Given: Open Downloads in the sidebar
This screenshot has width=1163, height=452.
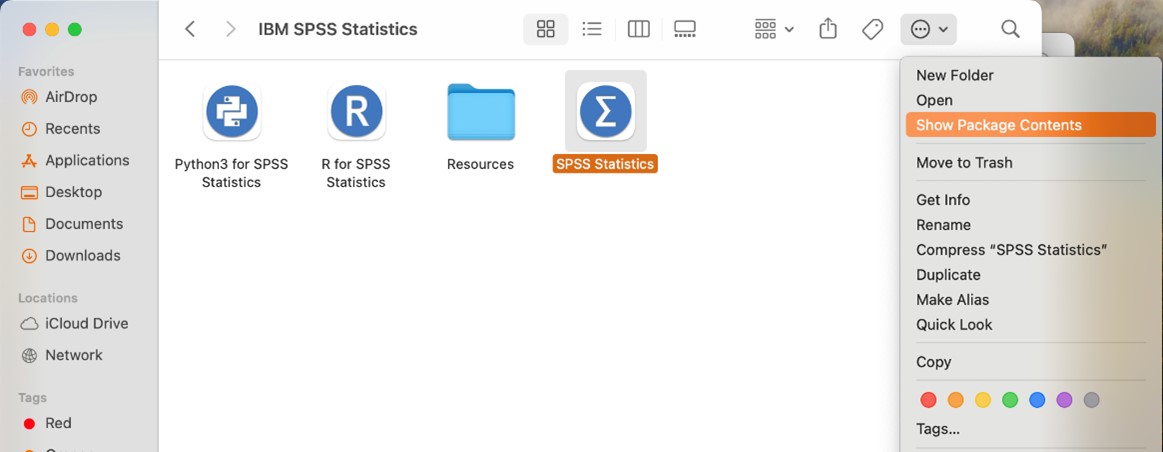Looking at the screenshot, I should point(82,255).
